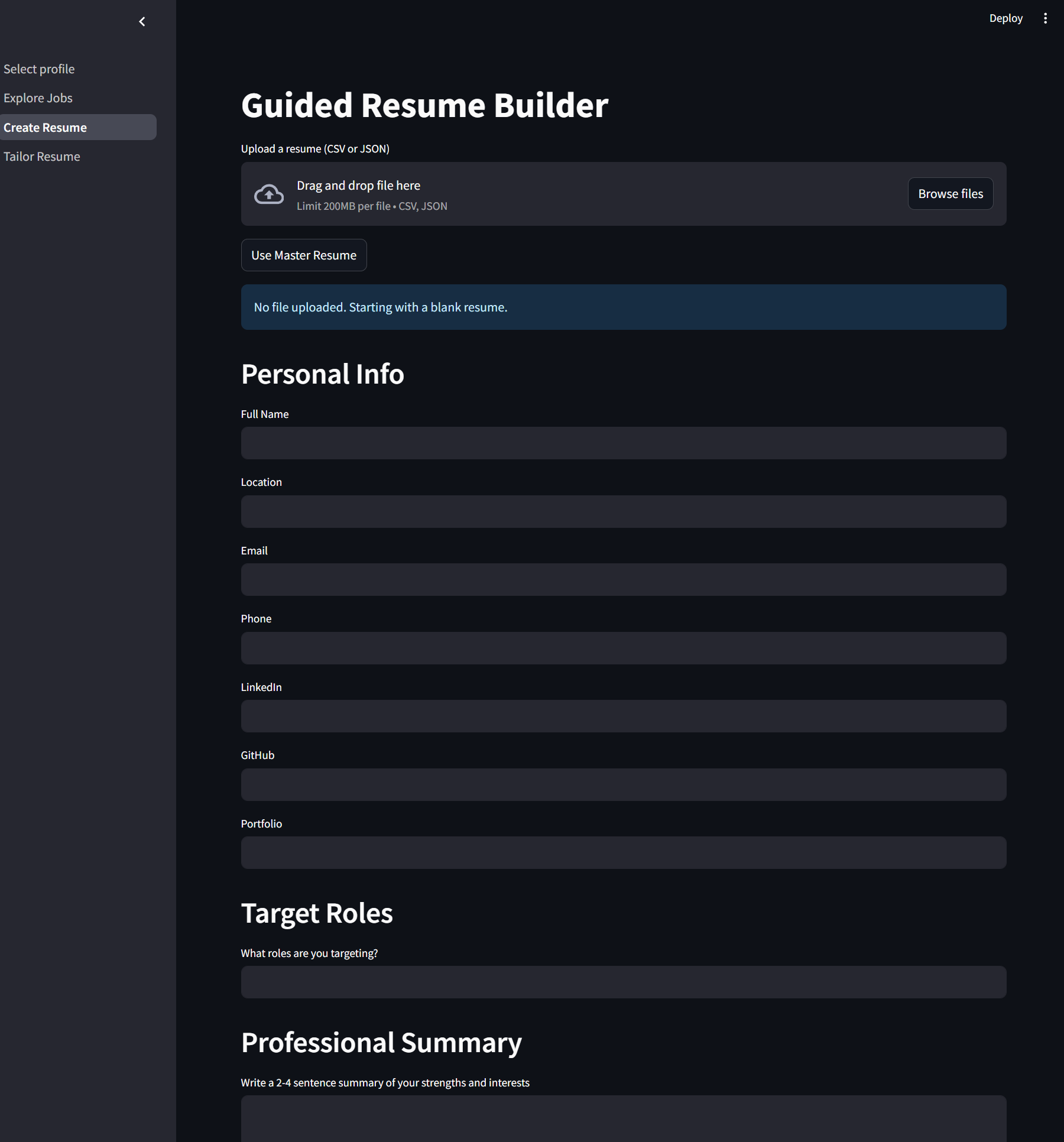Viewport: 1064px width, 1142px height.
Task: Click the LinkedIn input field
Action: pyautogui.click(x=623, y=716)
